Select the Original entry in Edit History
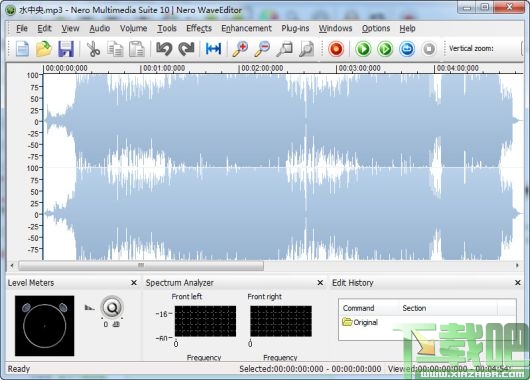This screenshot has height=380, width=530. [360, 322]
